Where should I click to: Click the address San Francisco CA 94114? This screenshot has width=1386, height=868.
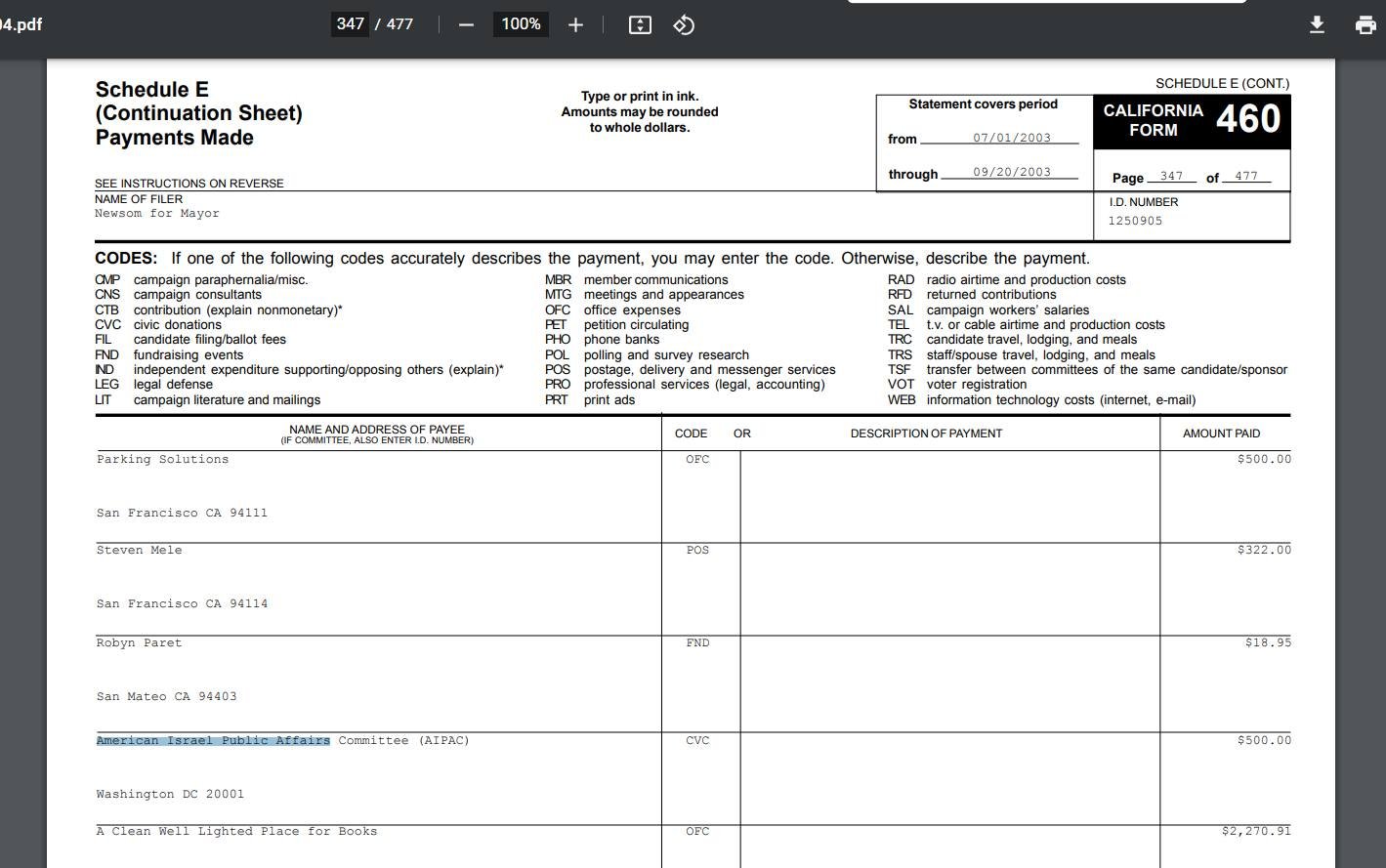pyautogui.click(x=182, y=604)
